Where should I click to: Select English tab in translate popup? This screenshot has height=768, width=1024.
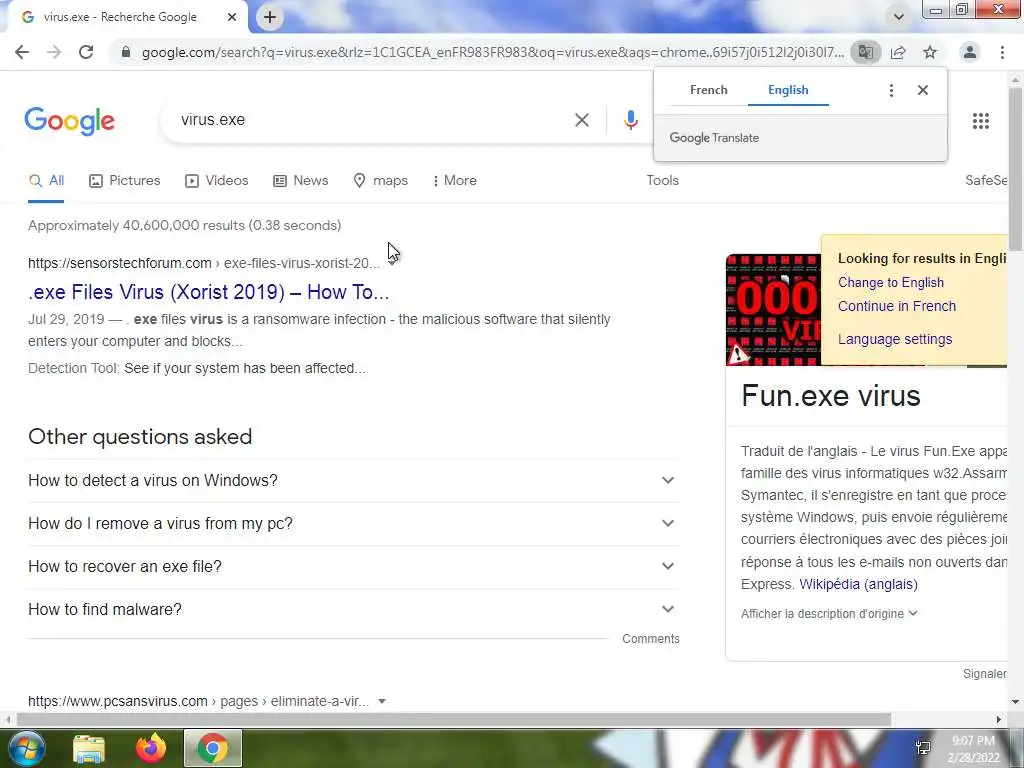788,90
